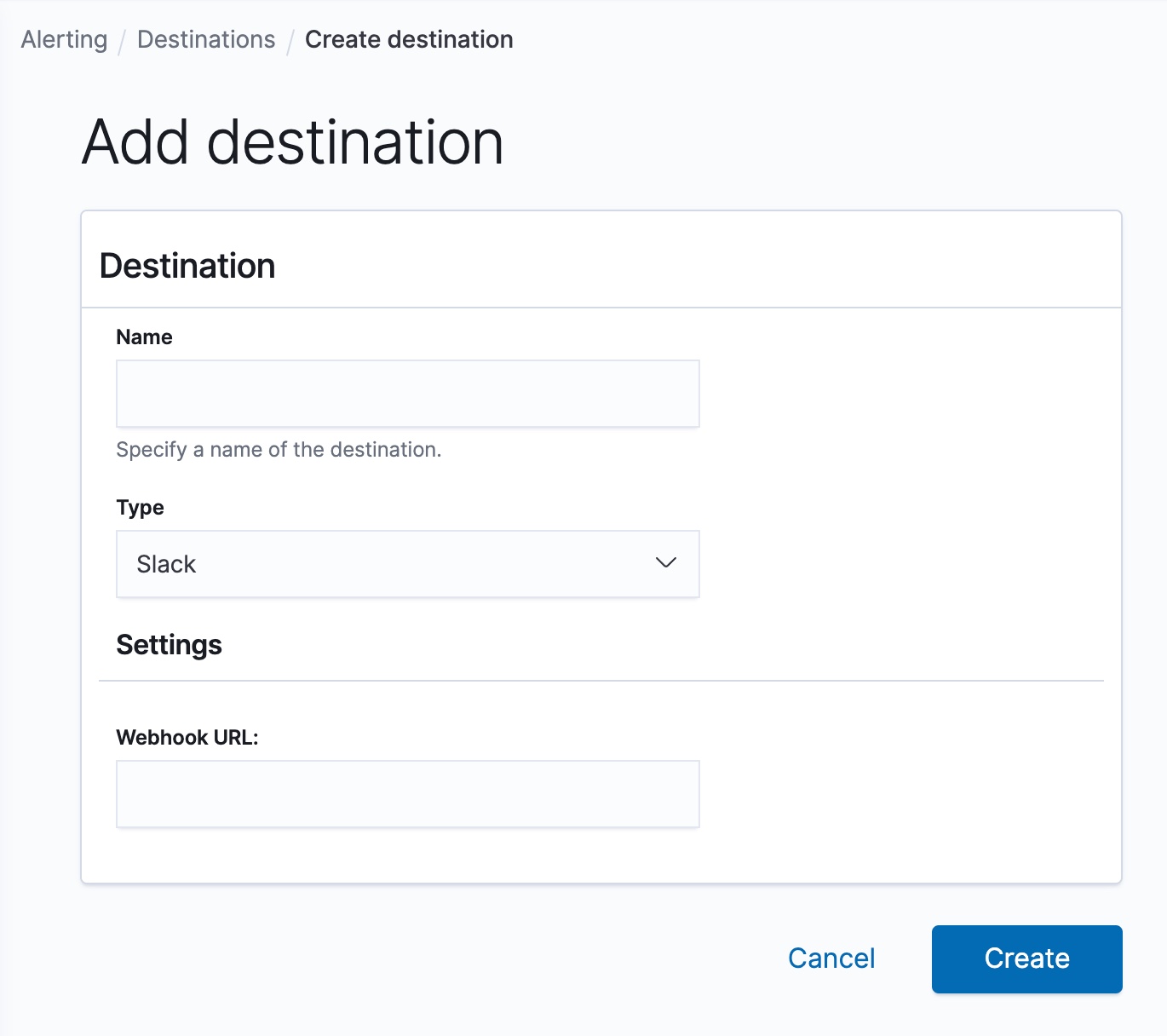This screenshot has width=1167, height=1036.
Task: Click the Create destination breadcrumb text
Action: [409, 40]
